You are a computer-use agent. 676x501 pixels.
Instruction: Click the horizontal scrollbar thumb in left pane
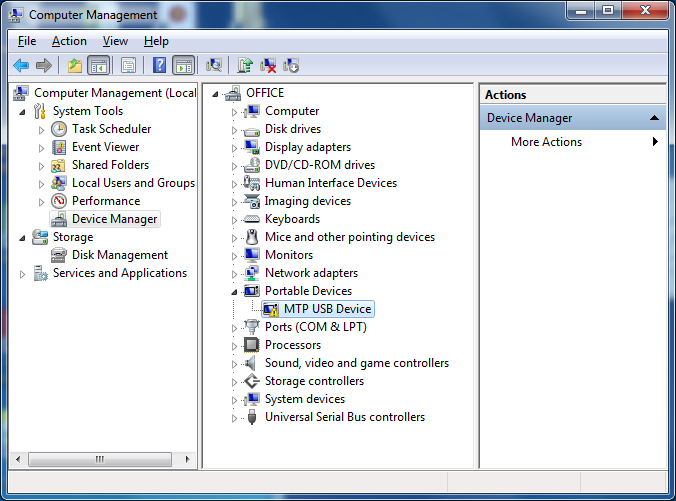coord(100,459)
